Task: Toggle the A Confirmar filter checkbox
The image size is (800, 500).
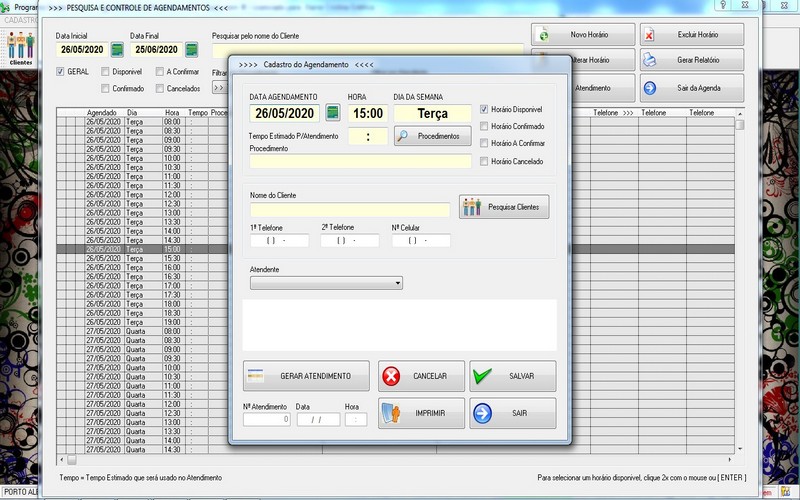Action: (160, 72)
